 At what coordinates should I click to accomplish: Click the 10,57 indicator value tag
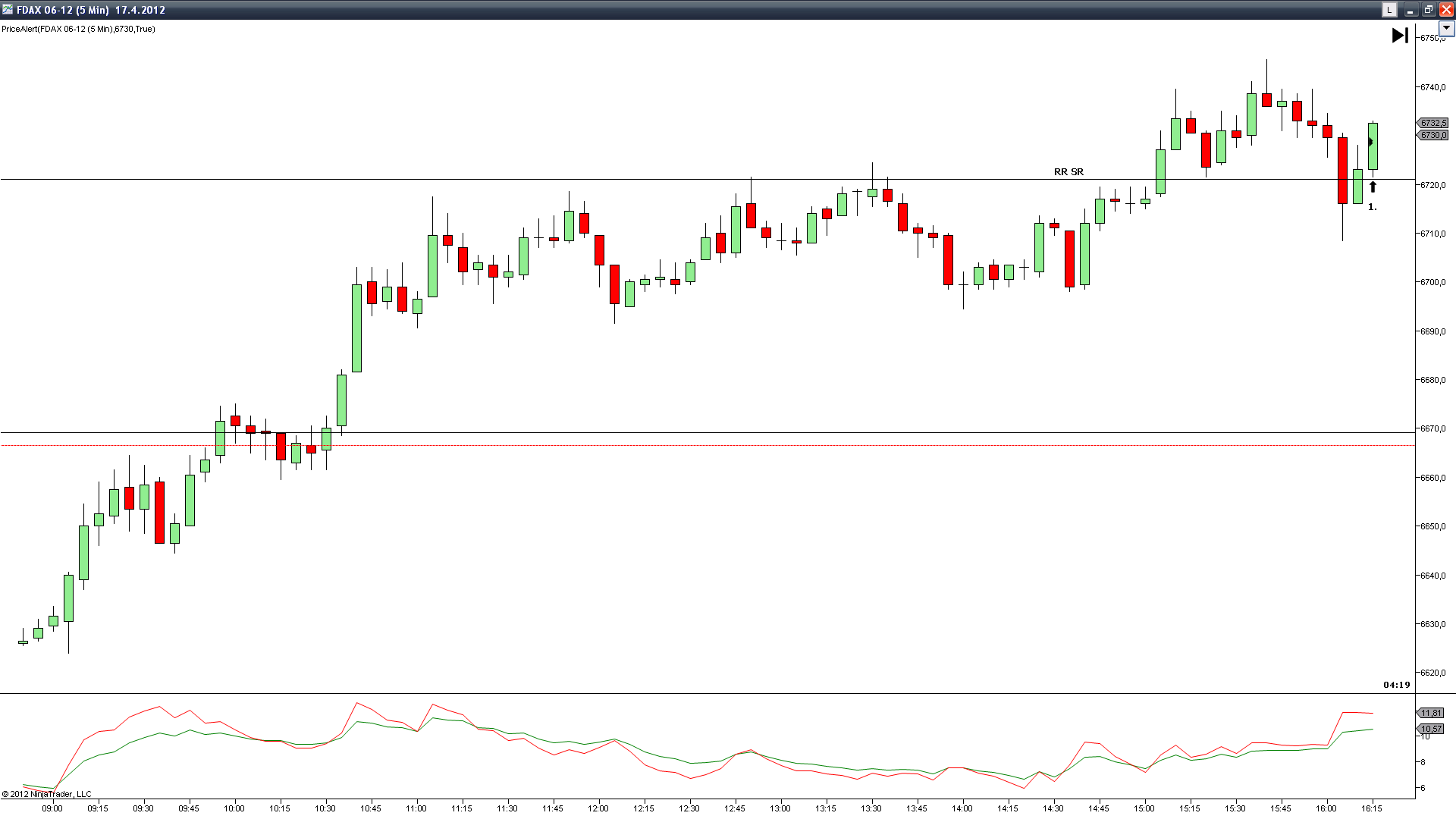click(x=1431, y=729)
